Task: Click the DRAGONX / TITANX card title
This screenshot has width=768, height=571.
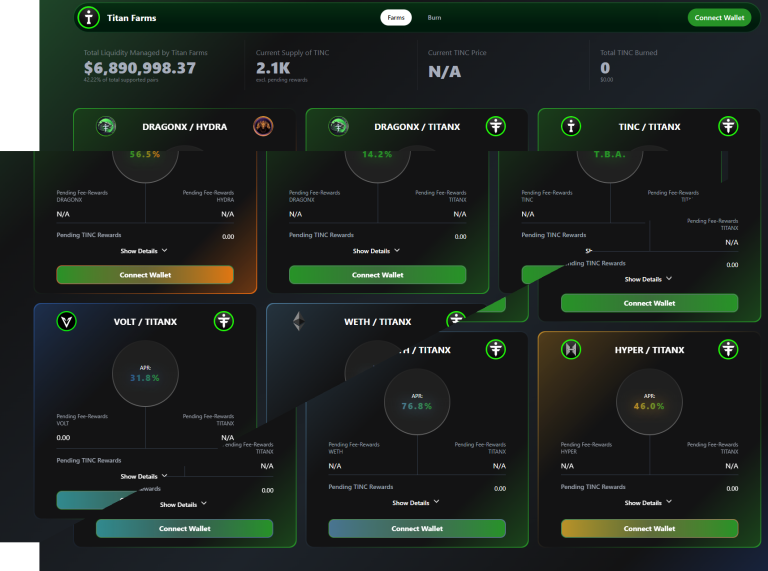Action: click(x=417, y=127)
